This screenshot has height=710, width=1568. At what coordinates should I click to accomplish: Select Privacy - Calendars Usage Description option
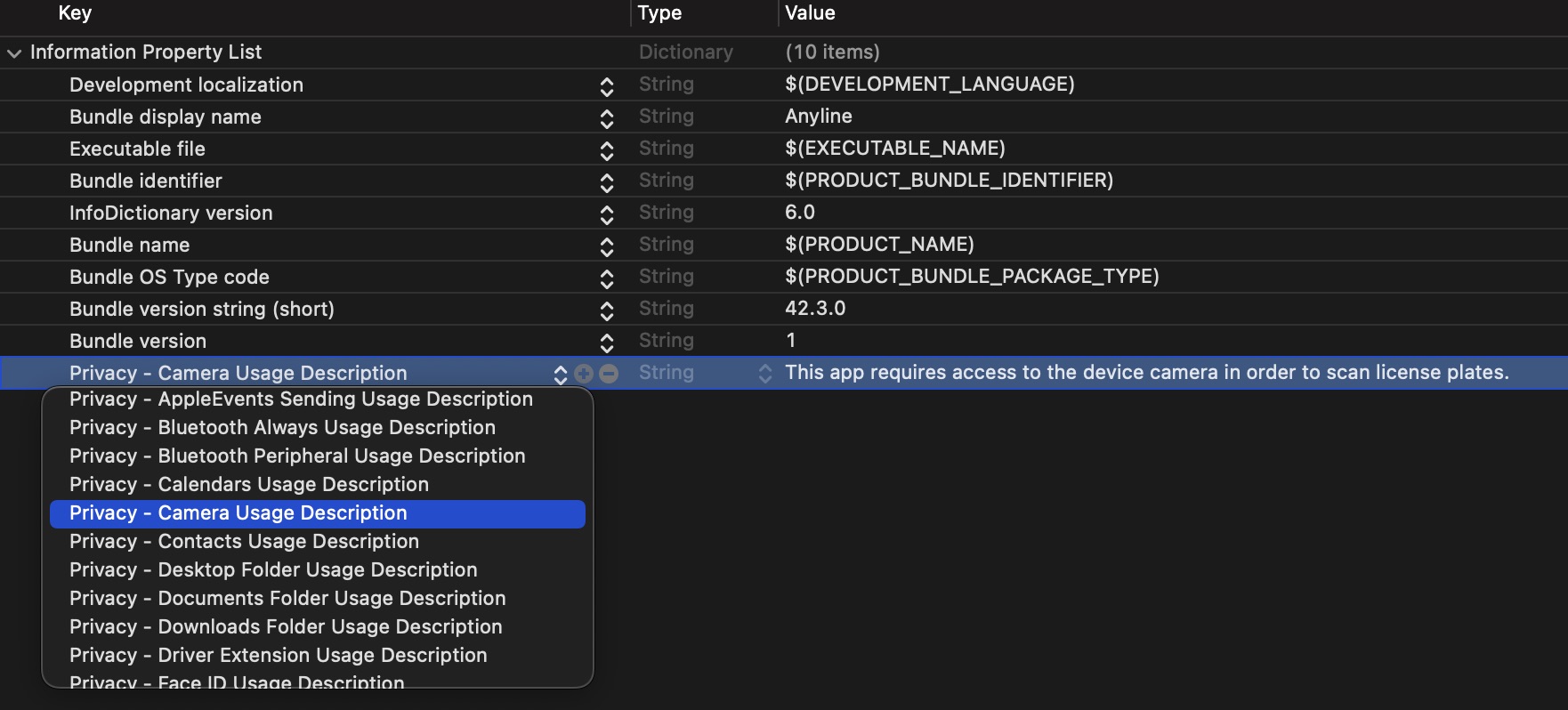coord(249,484)
